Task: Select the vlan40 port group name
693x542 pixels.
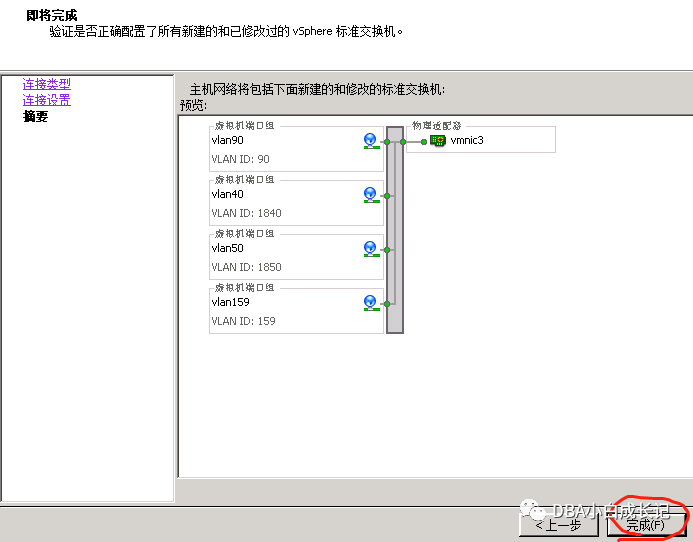Action: point(228,194)
